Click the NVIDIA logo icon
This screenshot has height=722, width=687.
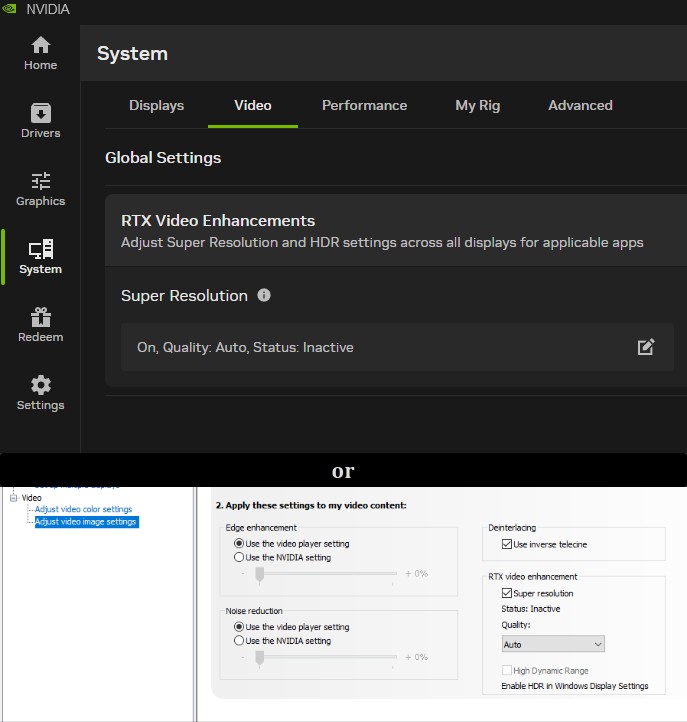[9, 8]
